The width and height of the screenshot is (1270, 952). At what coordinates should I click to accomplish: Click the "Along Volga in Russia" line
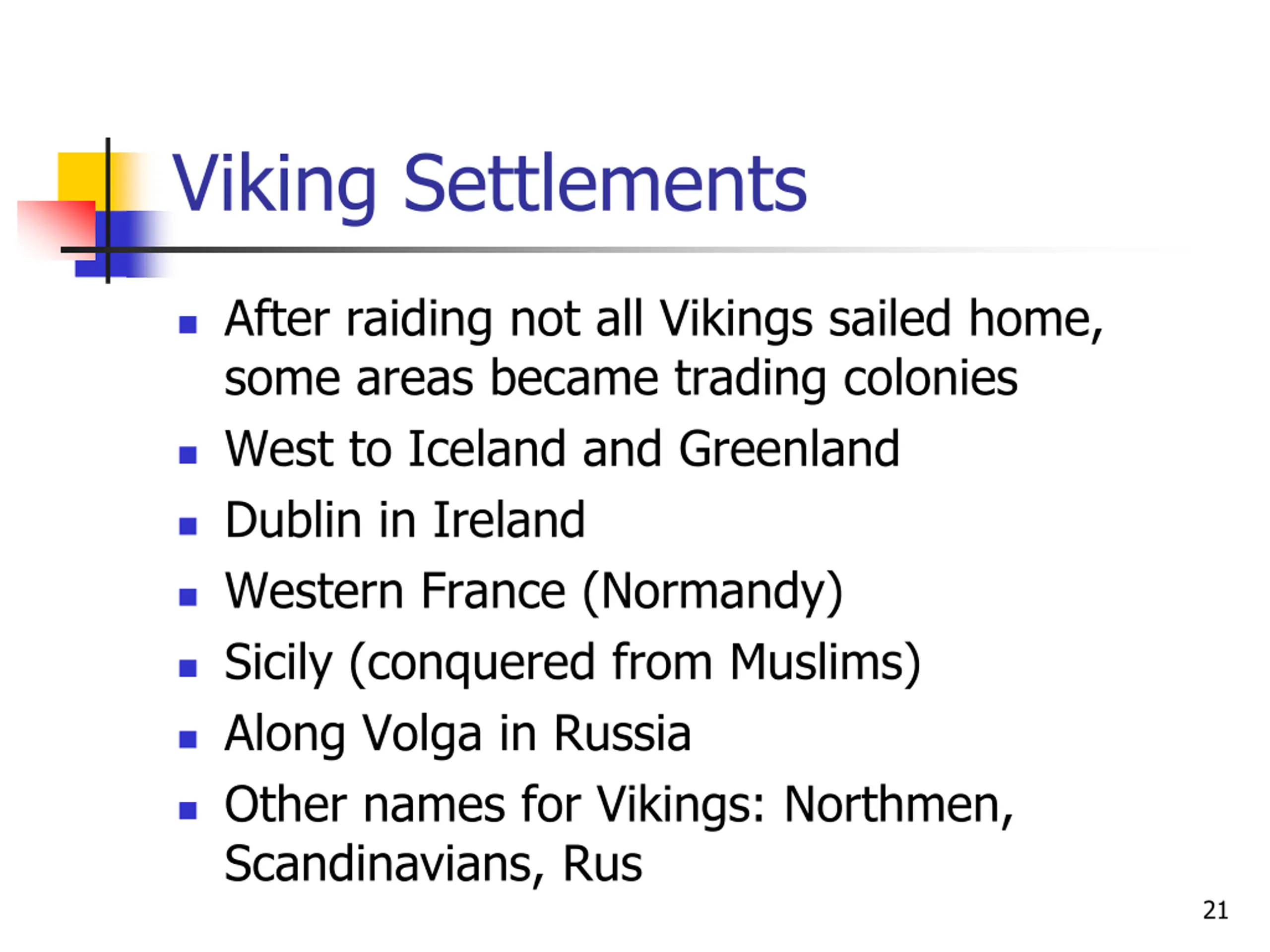(x=457, y=733)
